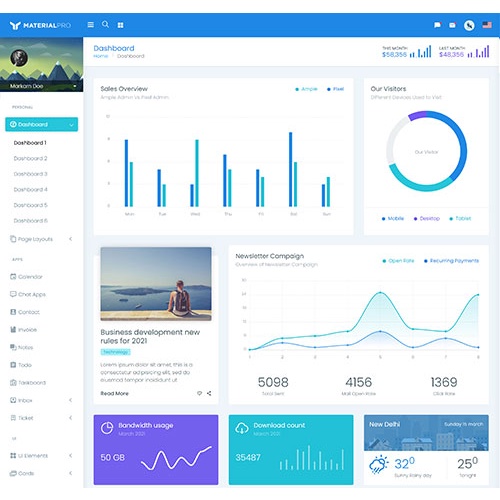Viewport: 500px width, 500px height.
Task: Toggle the Ample series legend
Action: [x=306, y=89]
